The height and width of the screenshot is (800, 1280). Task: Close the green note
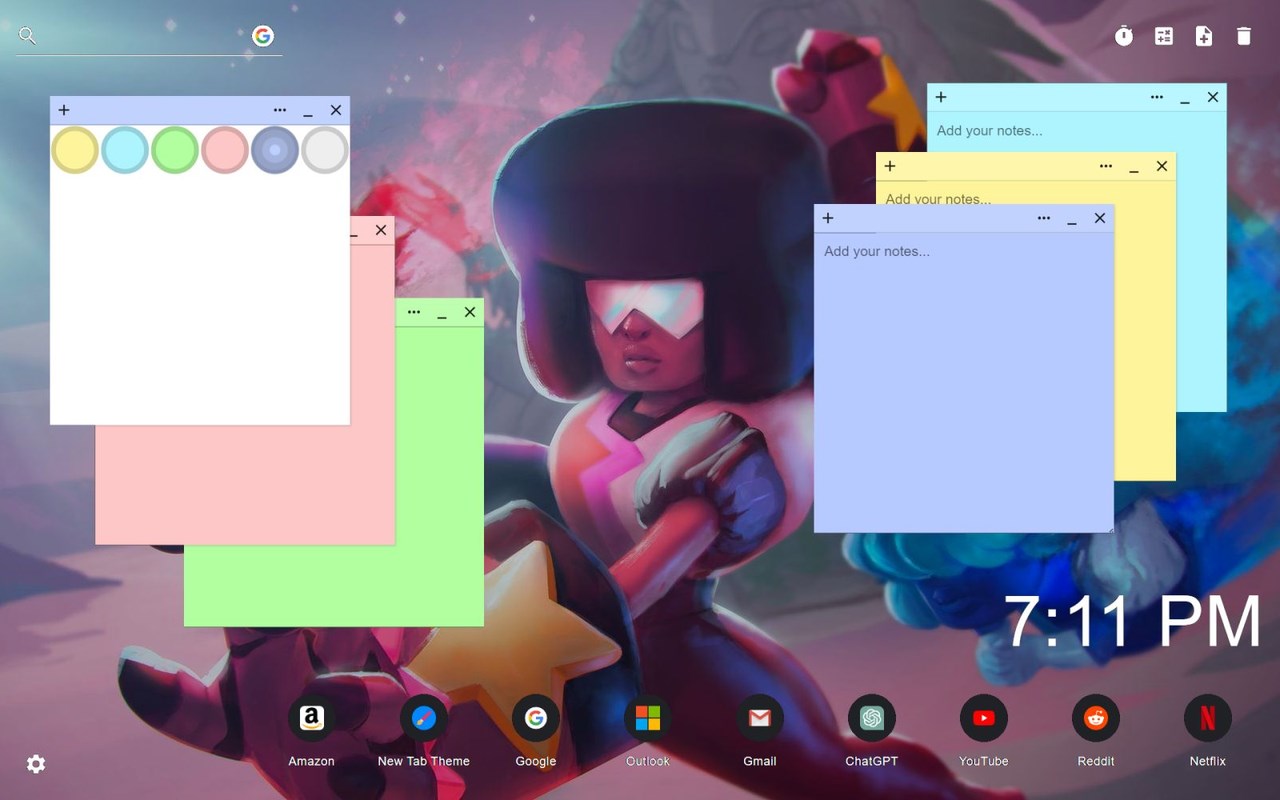(470, 312)
